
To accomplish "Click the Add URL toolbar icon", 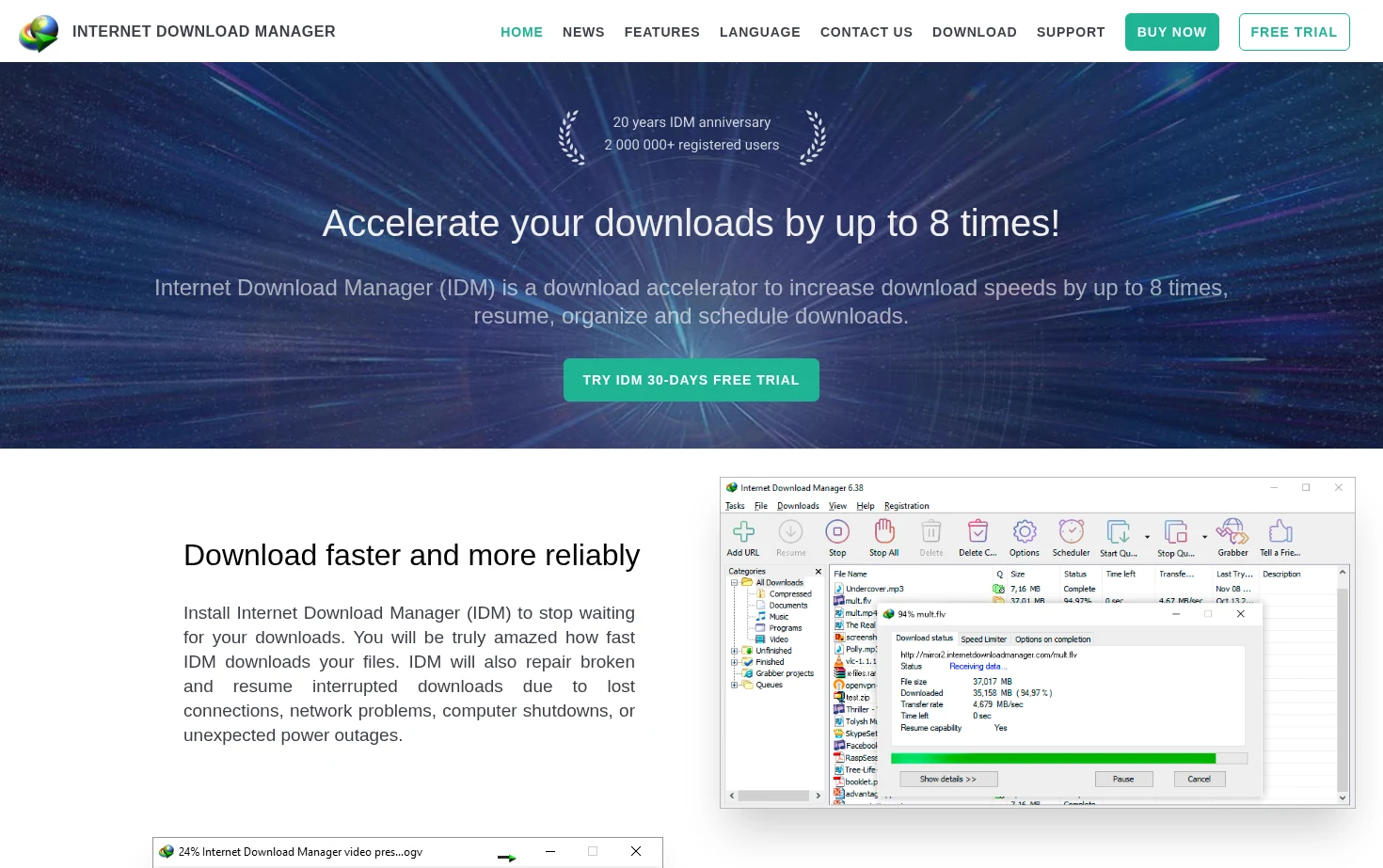I will [743, 531].
